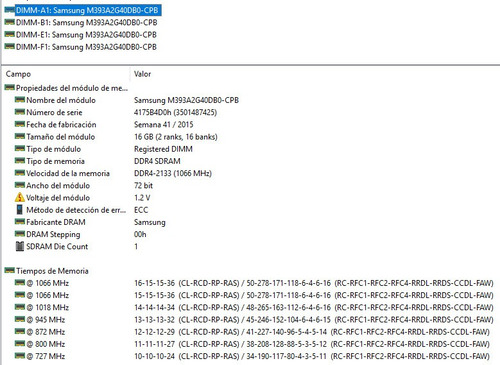Click the Voltaje del módulo warning icon
500x365 pixels.
20,197
